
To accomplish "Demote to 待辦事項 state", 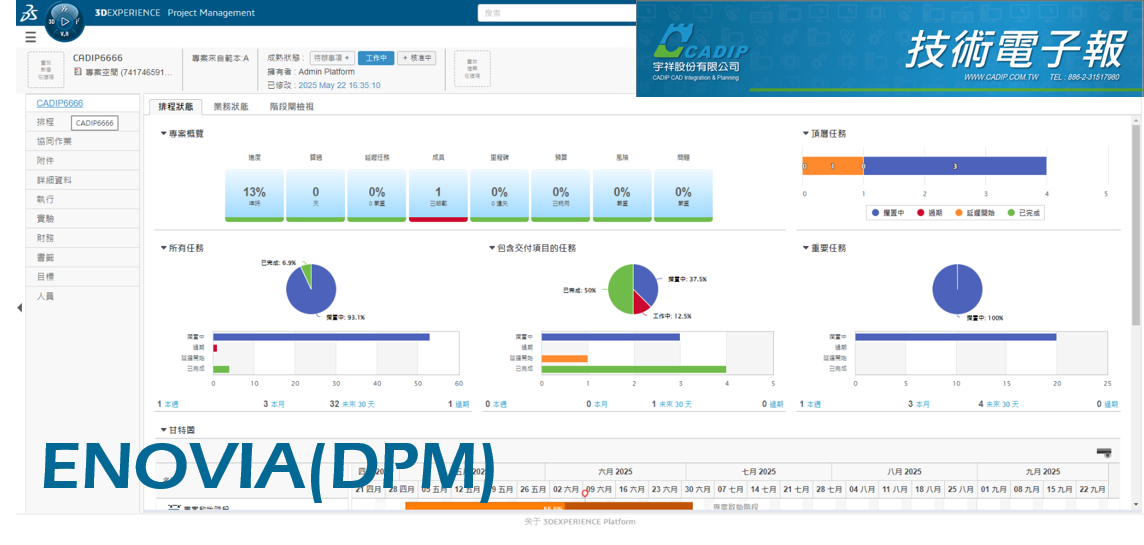I will tap(333, 58).
